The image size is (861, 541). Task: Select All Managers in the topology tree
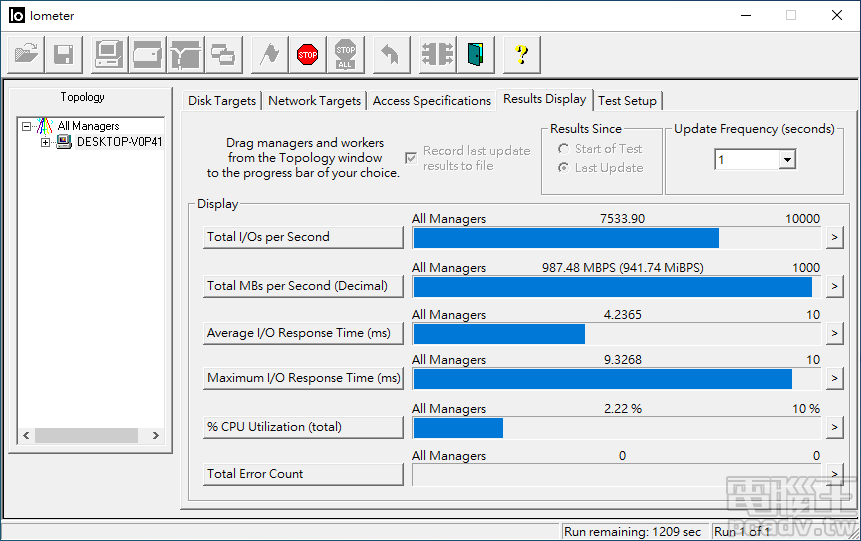click(x=88, y=126)
